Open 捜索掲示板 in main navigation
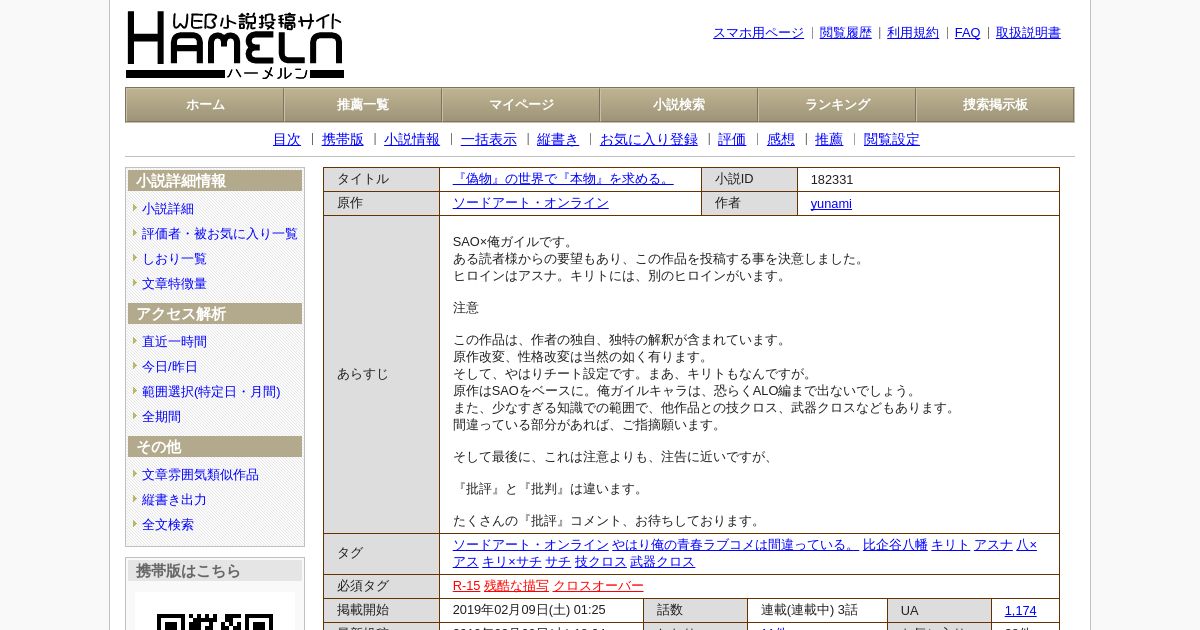1200x630 pixels. click(x=995, y=105)
